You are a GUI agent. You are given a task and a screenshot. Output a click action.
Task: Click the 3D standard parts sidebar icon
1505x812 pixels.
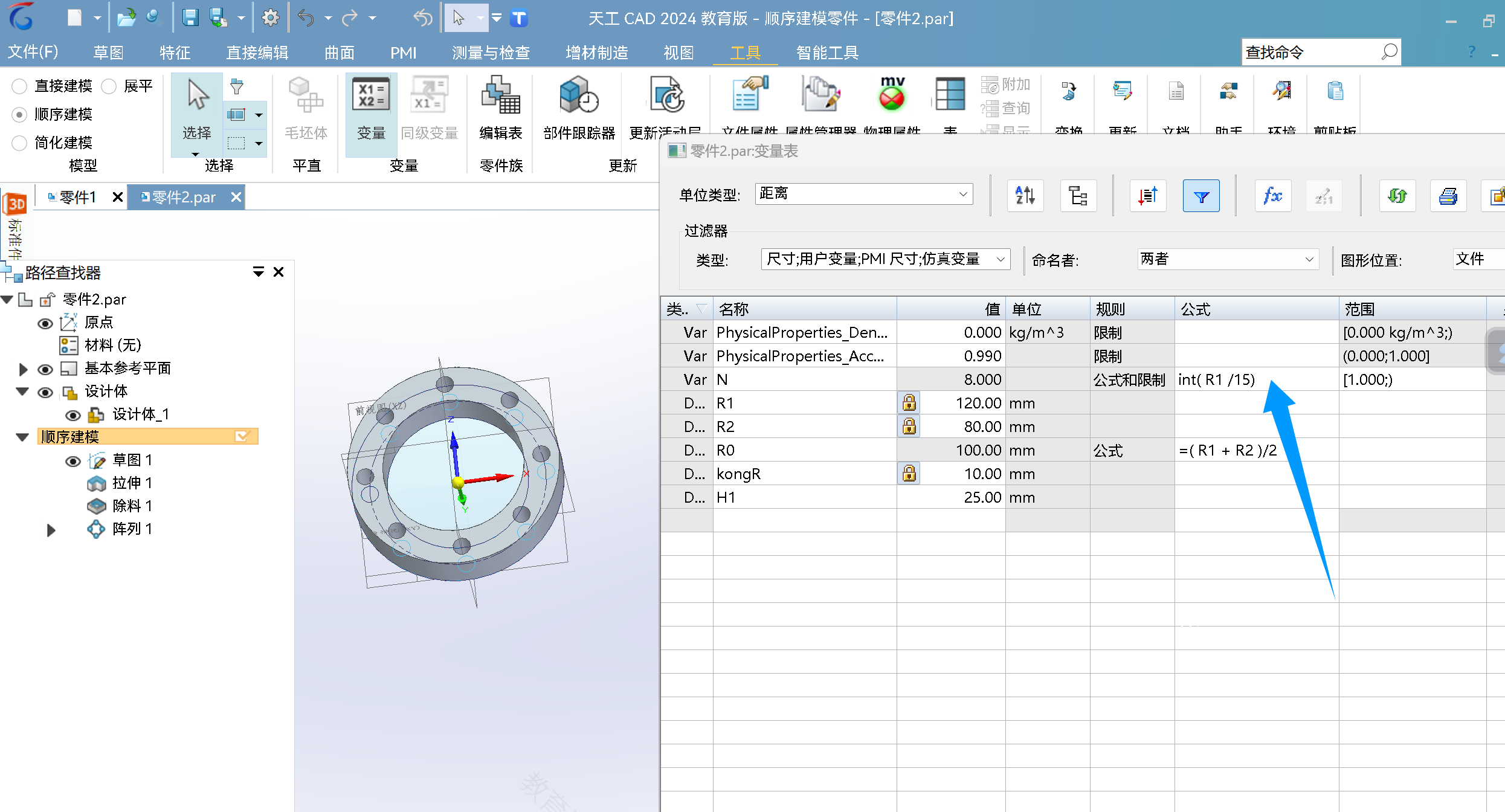15,204
